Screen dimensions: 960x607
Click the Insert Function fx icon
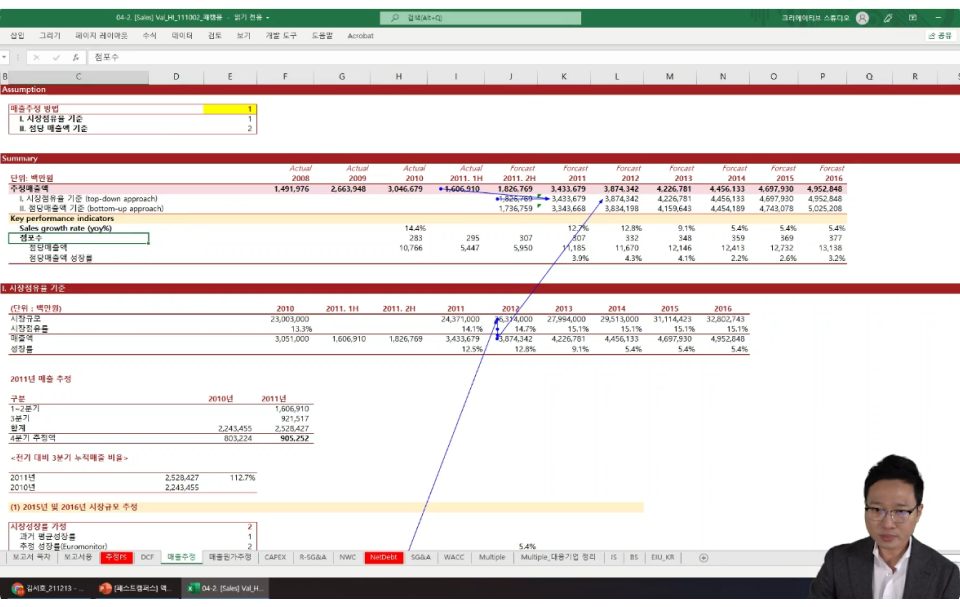click(x=76, y=57)
